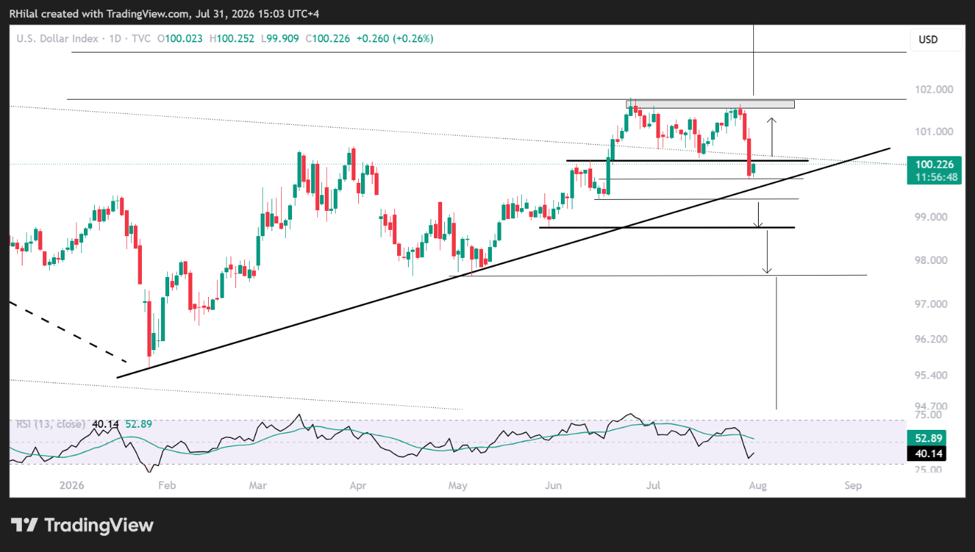Click the 96.200 price axis label

tap(931, 339)
